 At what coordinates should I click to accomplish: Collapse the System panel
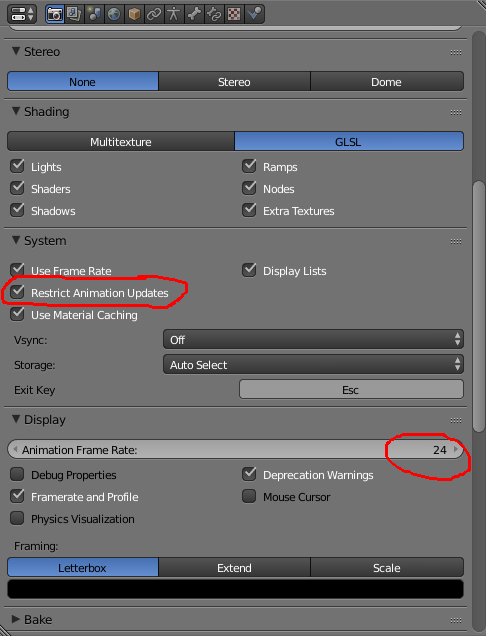[x=16, y=241]
